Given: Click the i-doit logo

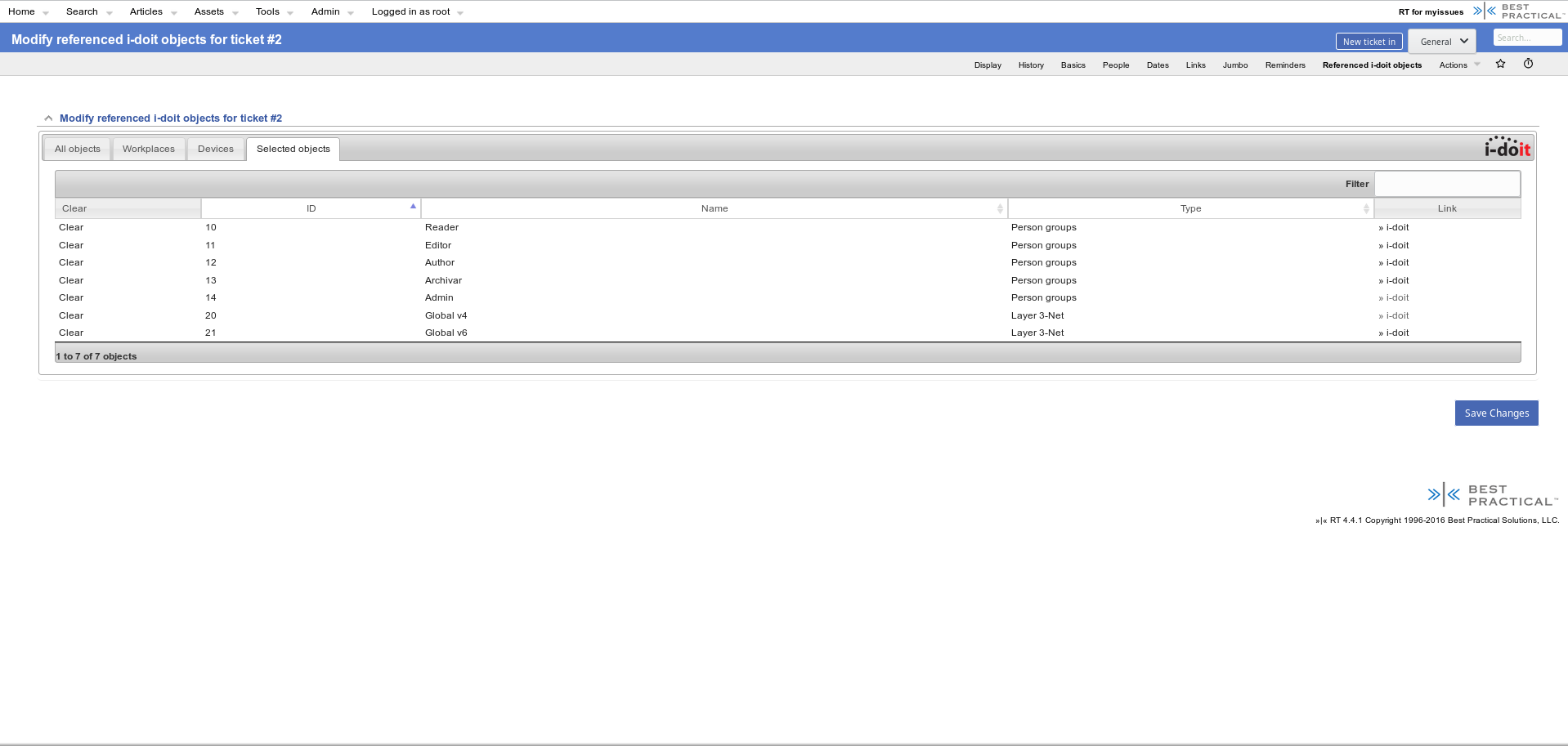Looking at the screenshot, I should click(x=1508, y=147).
